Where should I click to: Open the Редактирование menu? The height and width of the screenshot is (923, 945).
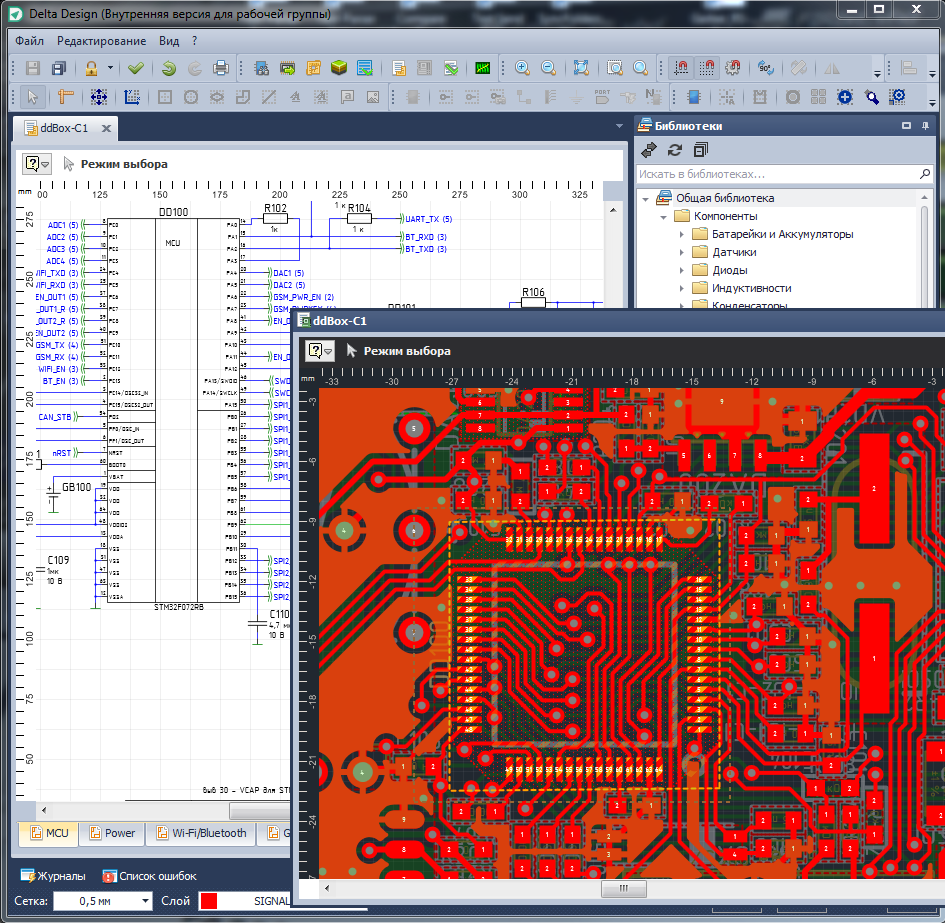click(x=101, y=41)
